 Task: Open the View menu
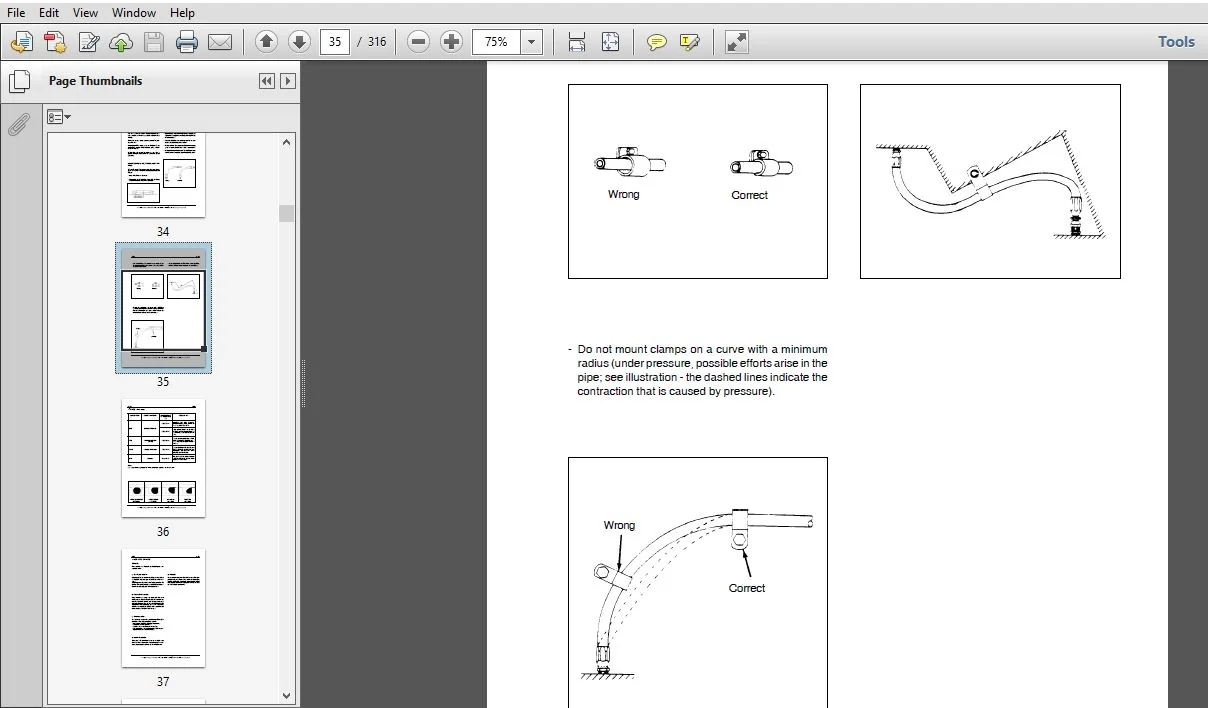[x=86, y=13]
